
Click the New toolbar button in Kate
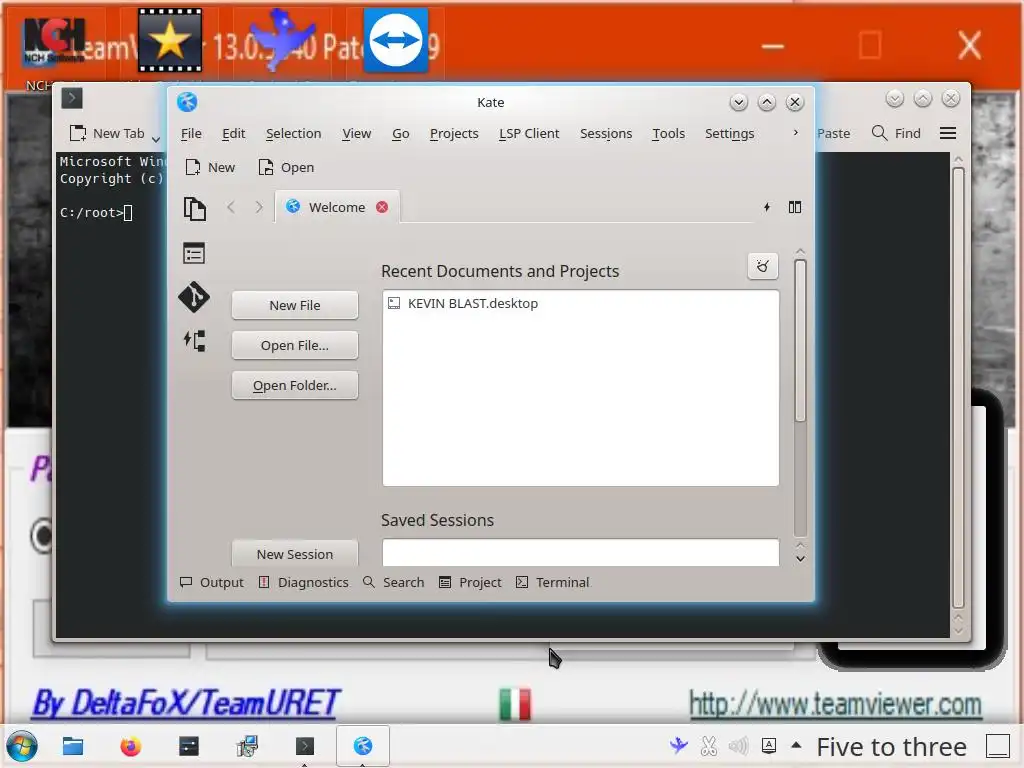(210, 167)
